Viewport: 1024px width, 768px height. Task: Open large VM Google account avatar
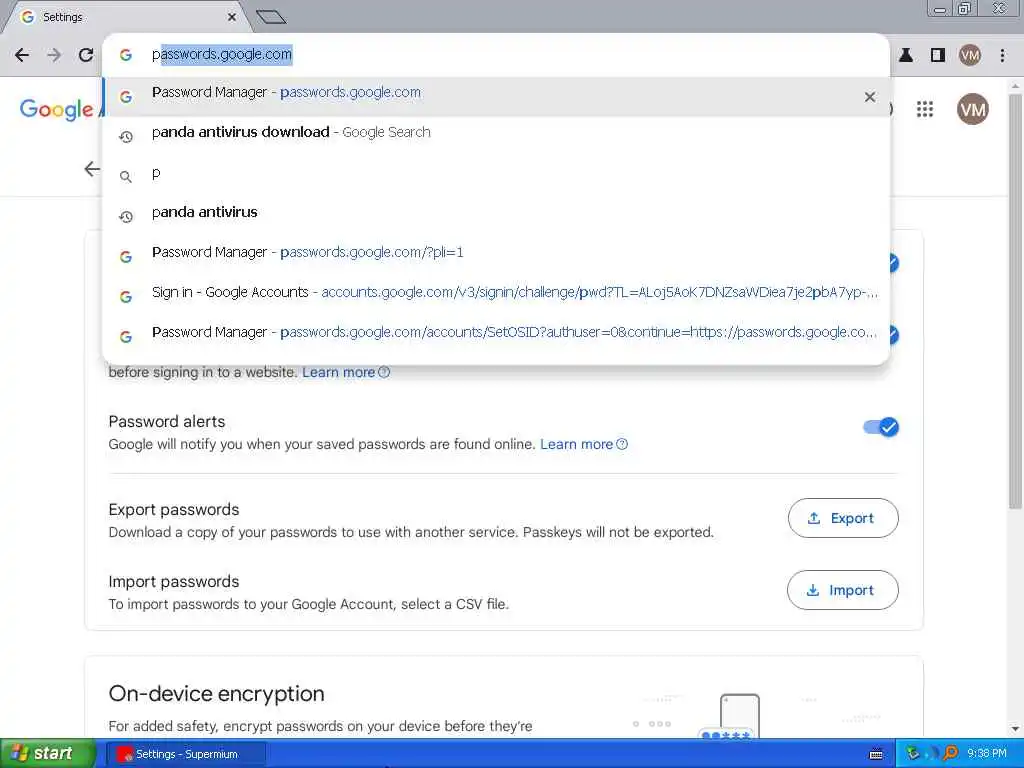pos(972,109)
